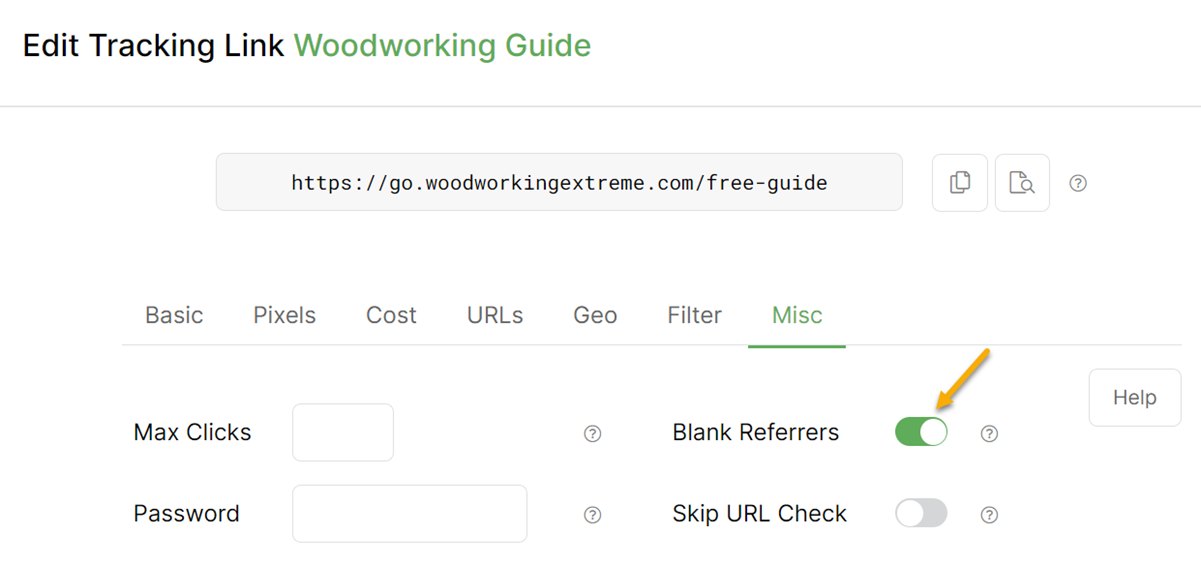Click the tracking link URL field

[x=559, y=182]
